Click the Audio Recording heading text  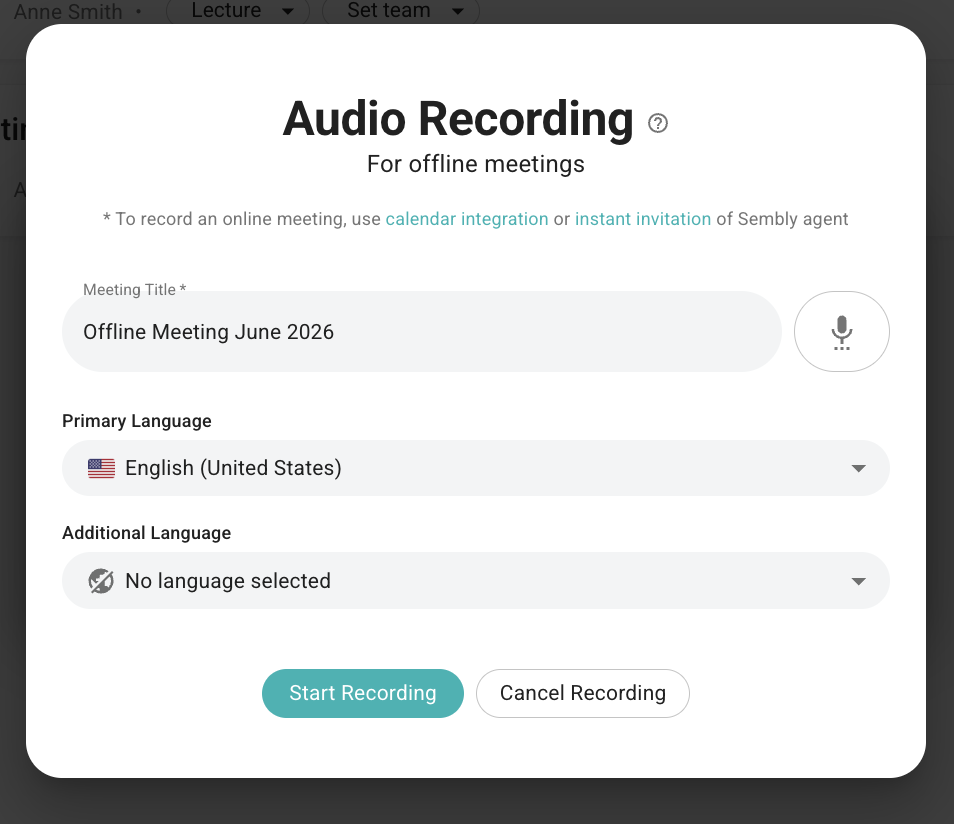tap(458, 119)
